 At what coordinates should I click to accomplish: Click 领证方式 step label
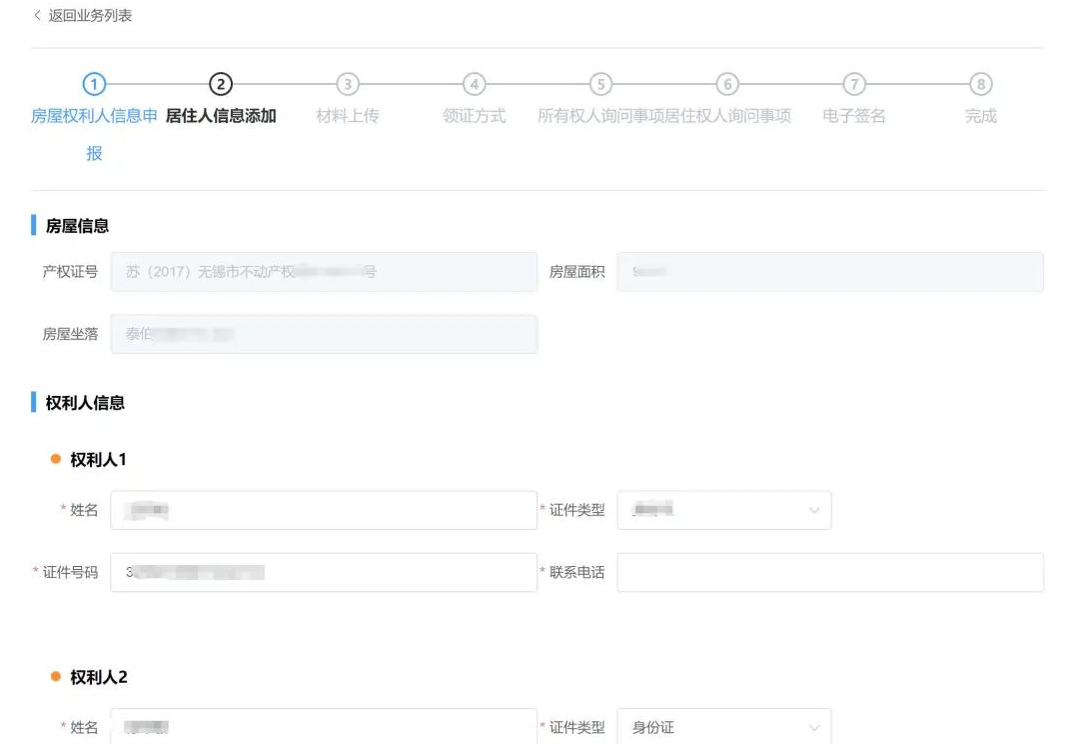pyautogui.click(x=474, y=116)
